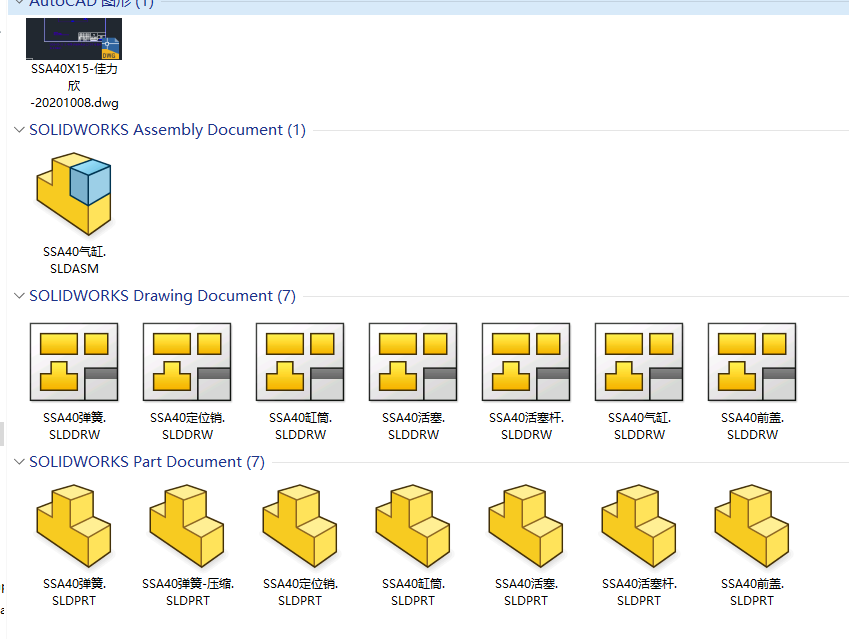
Task: Click the SOLIDWORKS Part Document (7) header
Action: point(147,462)
